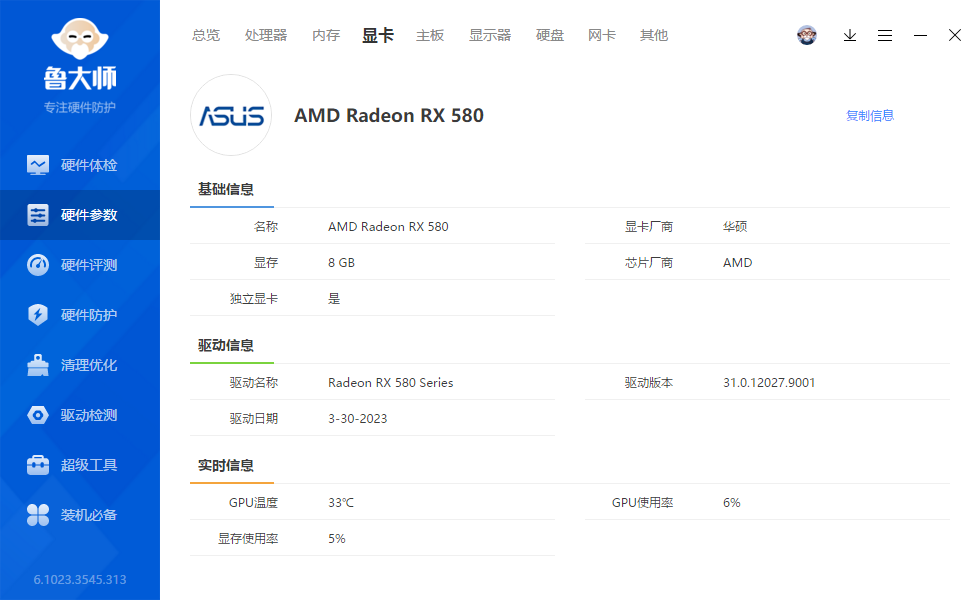Click the download arrow icon

pos(850,36)
